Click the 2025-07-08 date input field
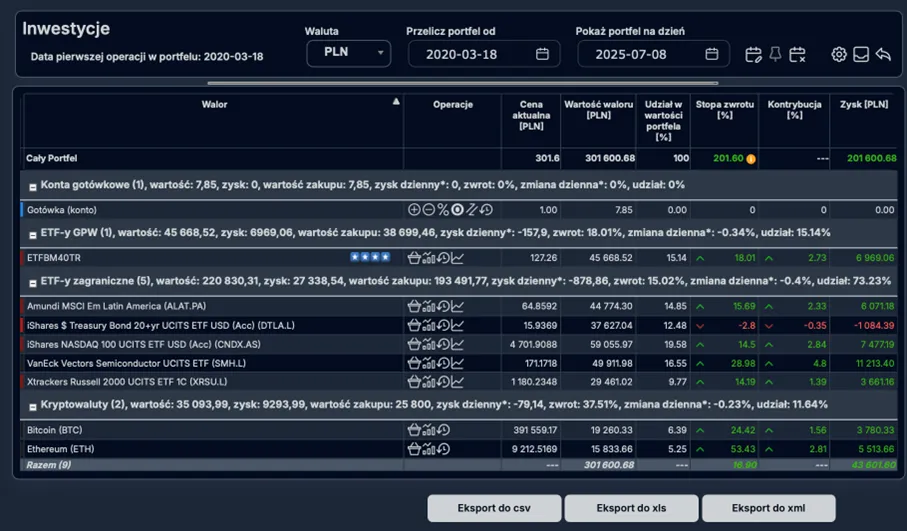This screenshot has height=531, width=907. [653, 54]
